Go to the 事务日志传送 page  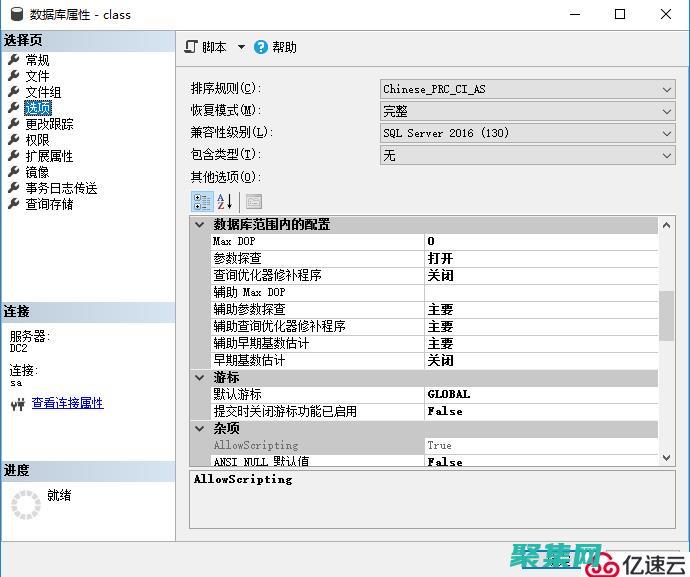[61, 188]
